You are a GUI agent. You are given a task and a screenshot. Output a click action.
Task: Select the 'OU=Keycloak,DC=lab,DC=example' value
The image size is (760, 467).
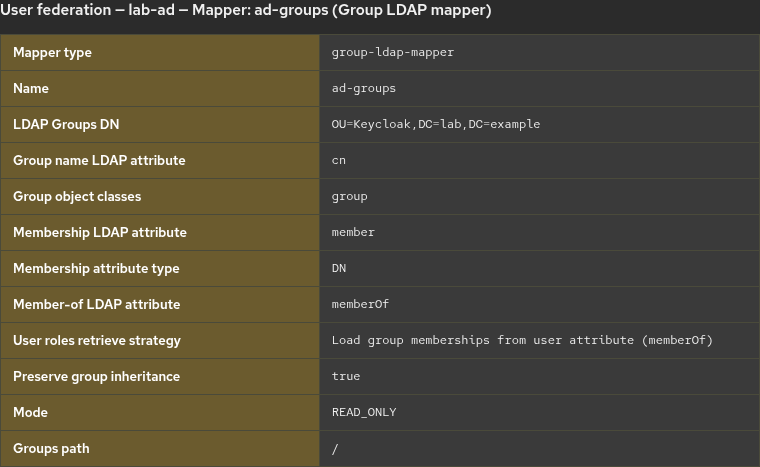click(x=436, y=125)
